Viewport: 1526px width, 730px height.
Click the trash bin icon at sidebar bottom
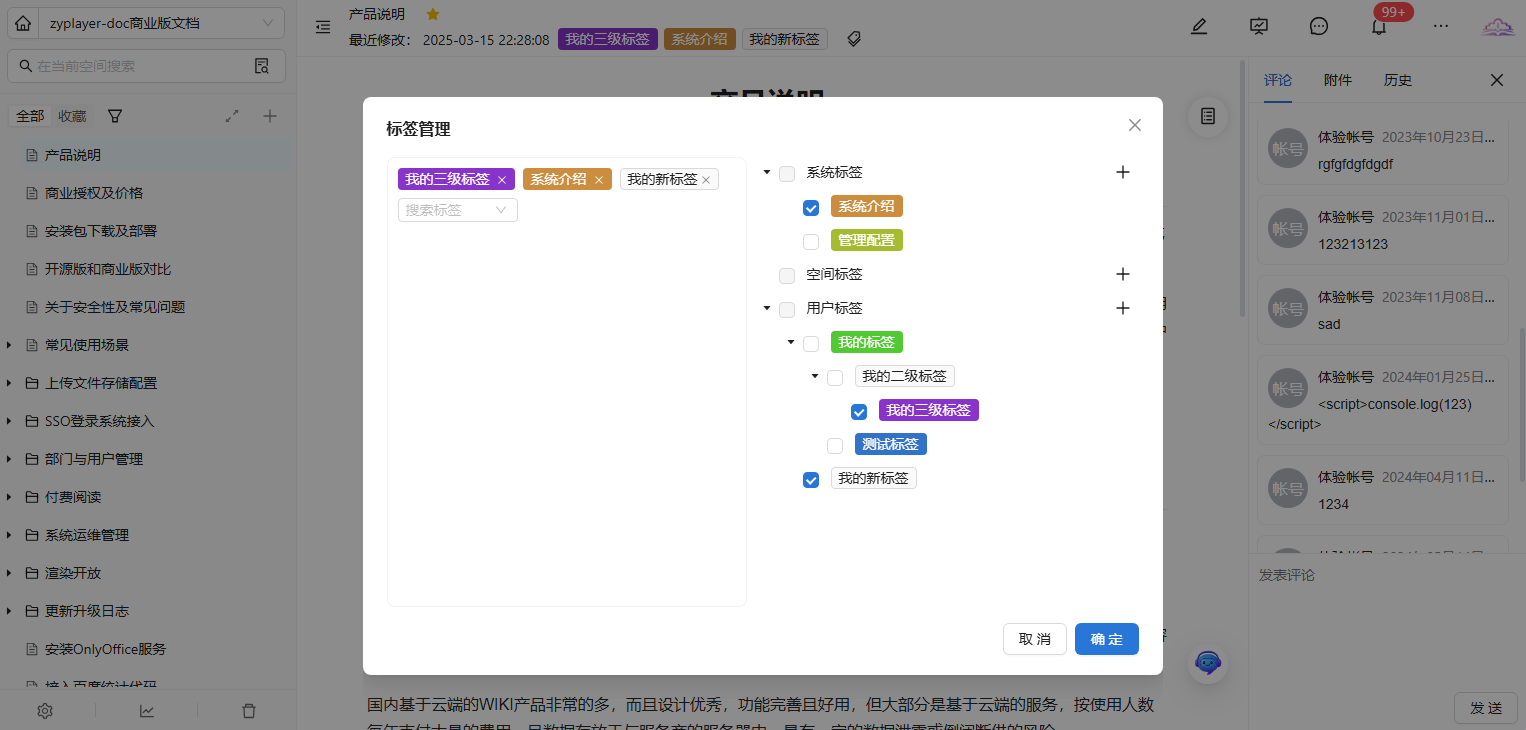[249, 711]
